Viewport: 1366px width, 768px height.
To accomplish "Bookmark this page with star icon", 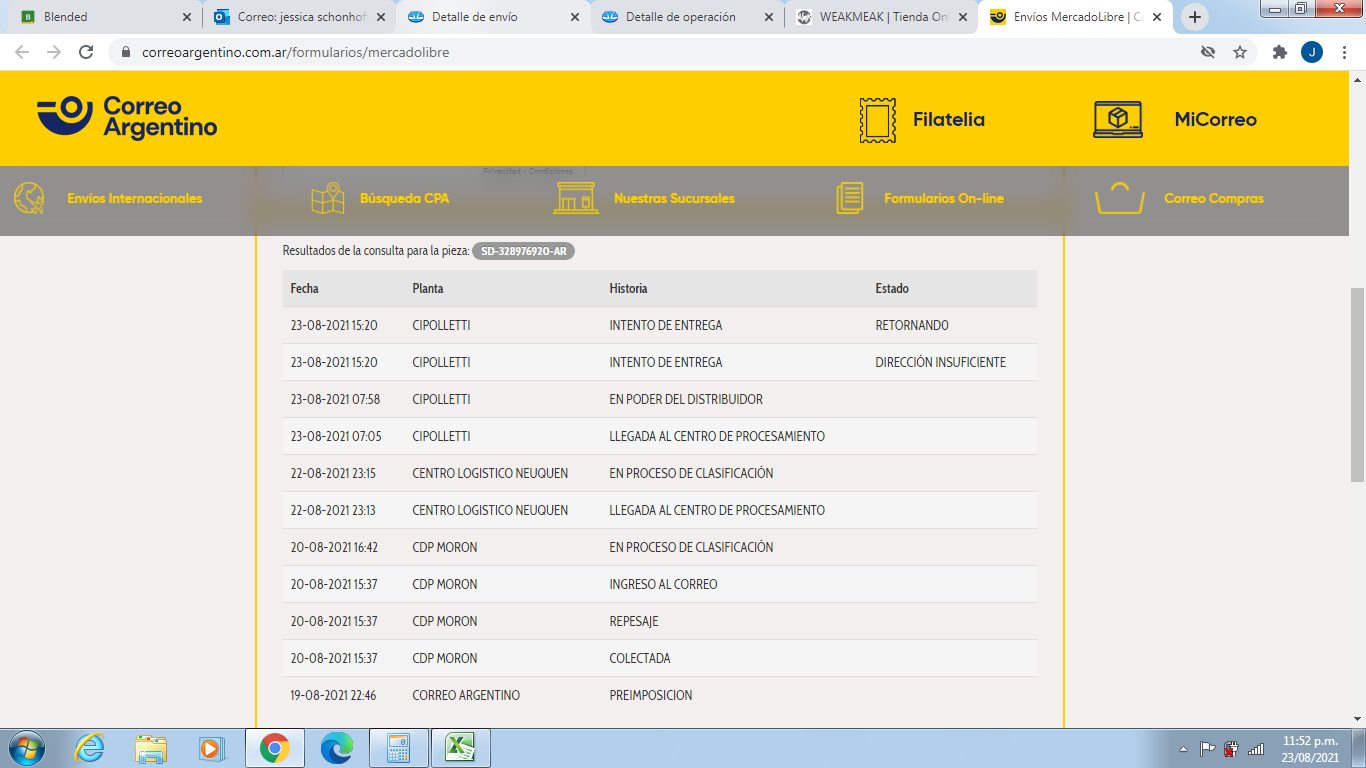I will pos(1240,52).
